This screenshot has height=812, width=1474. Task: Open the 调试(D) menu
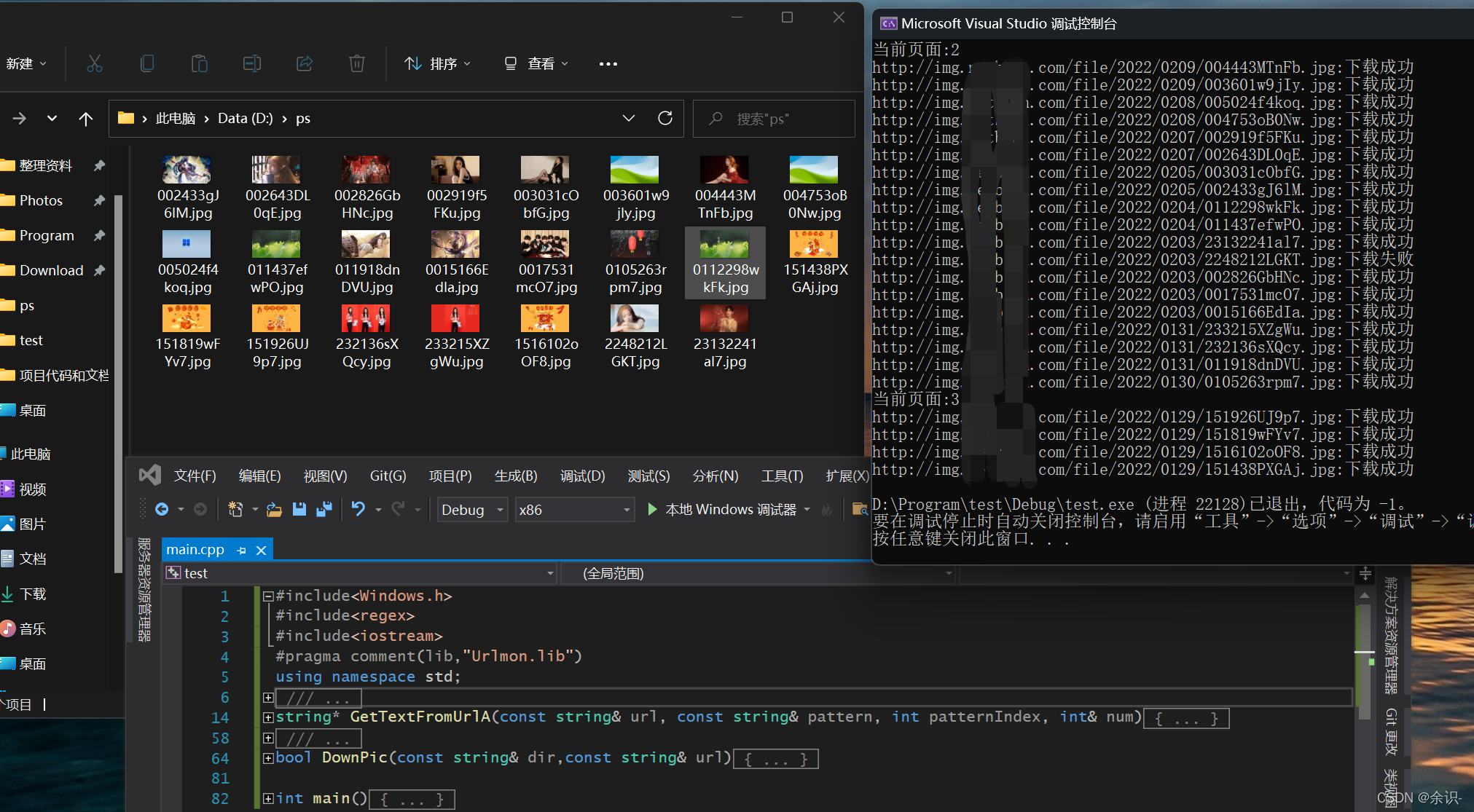click(x=581, y=476)
